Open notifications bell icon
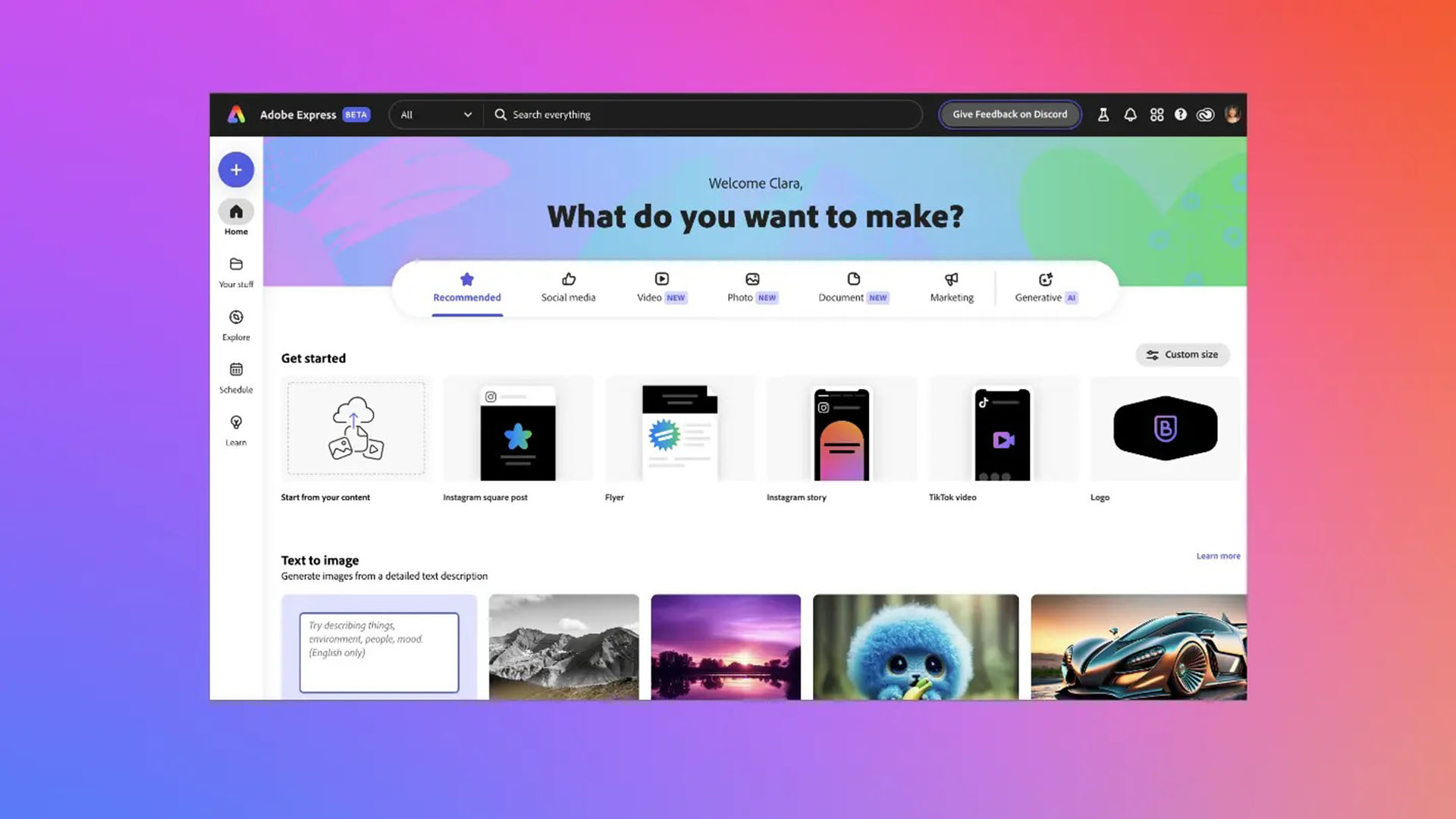 [x=1130, y=114]
